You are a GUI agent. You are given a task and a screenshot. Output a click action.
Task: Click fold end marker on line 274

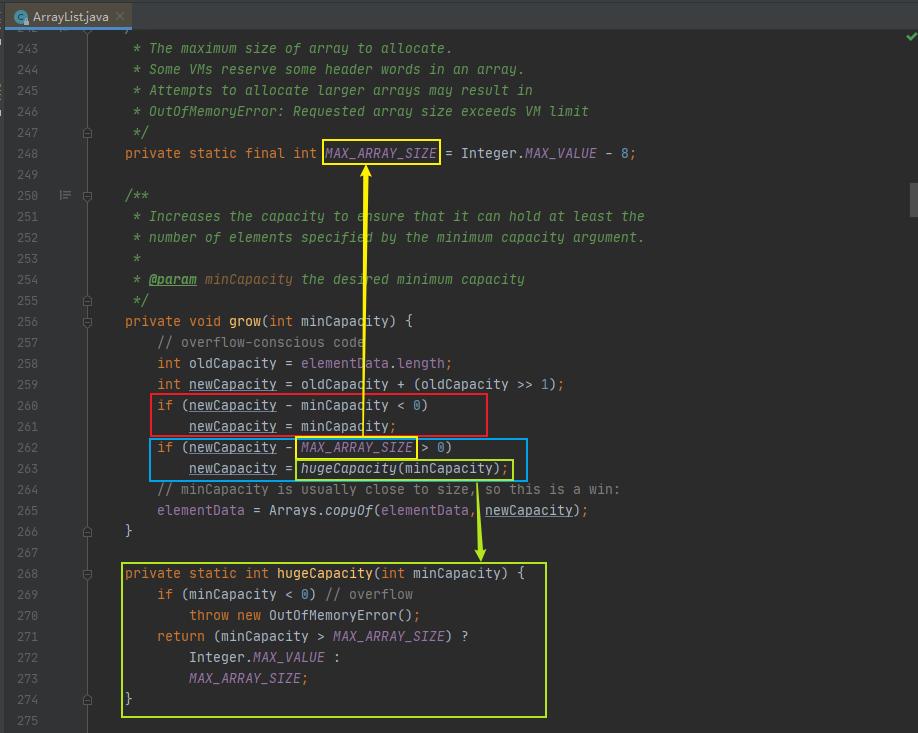(x=87, y=699)
